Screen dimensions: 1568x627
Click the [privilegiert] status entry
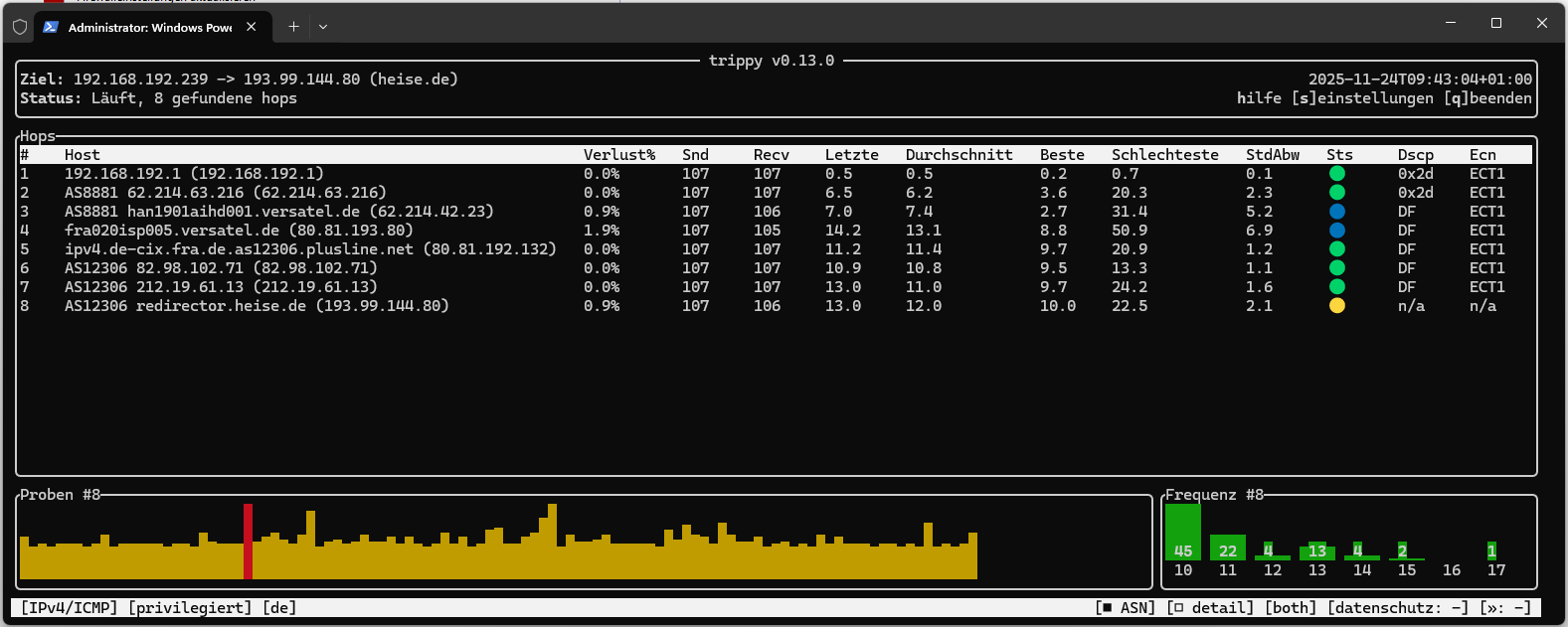(190, 607)
